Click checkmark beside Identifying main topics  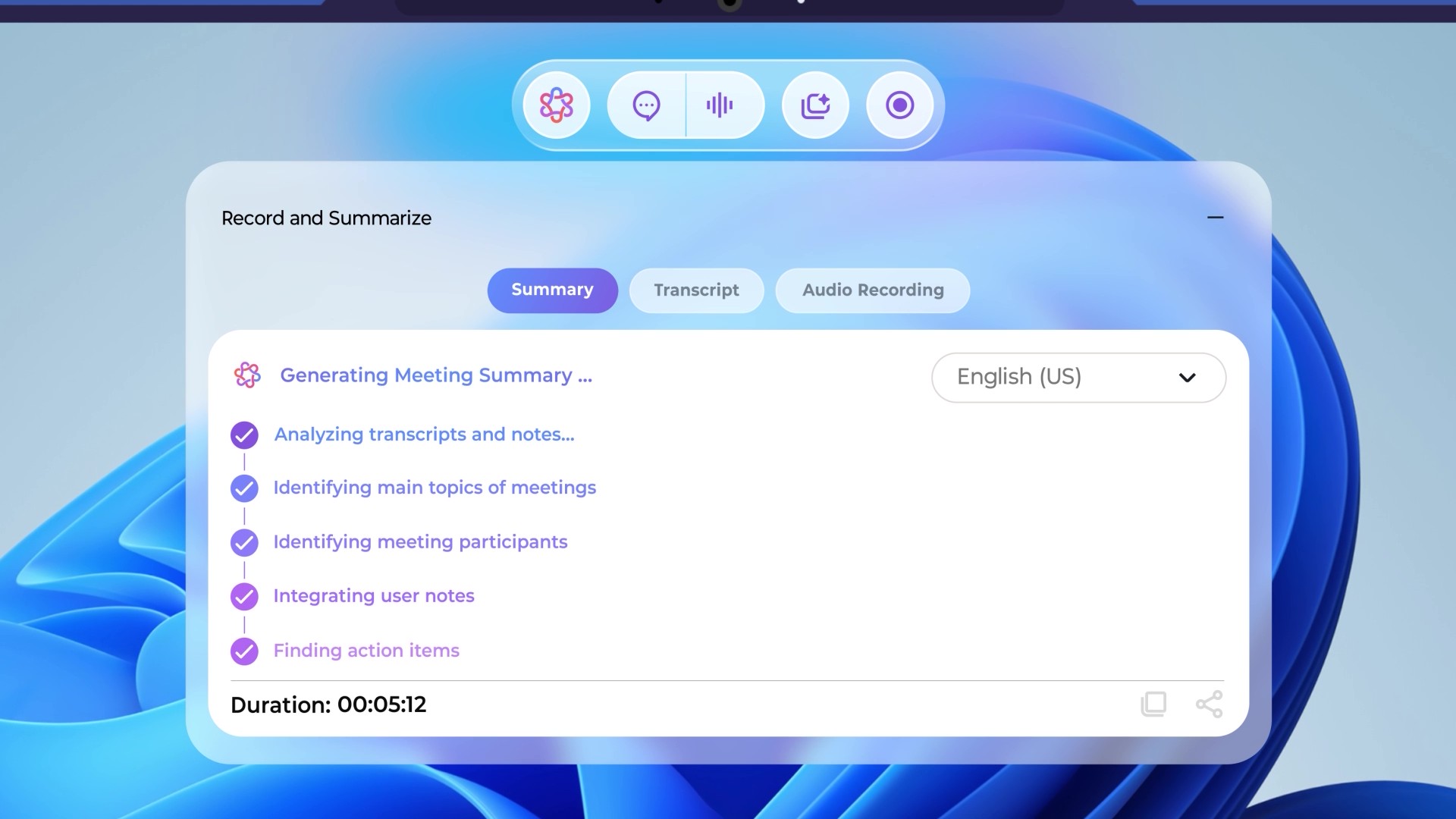(244, 488)
